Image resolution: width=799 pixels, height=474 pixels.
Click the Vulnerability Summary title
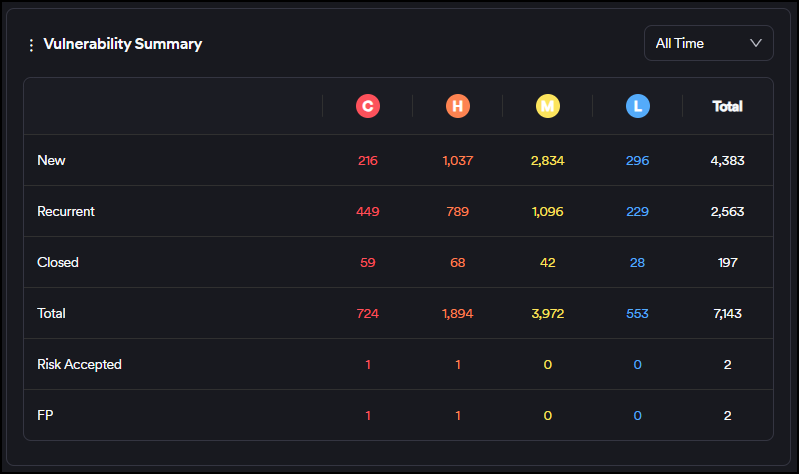[122, 44]
